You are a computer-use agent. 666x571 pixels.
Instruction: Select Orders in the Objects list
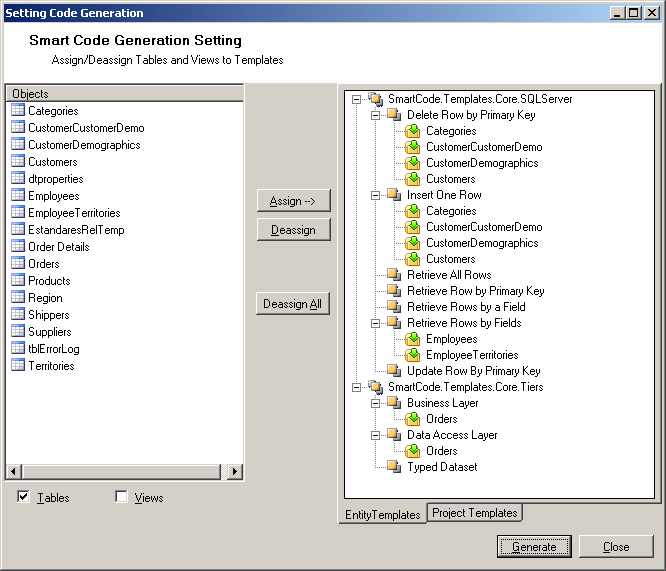44,264
